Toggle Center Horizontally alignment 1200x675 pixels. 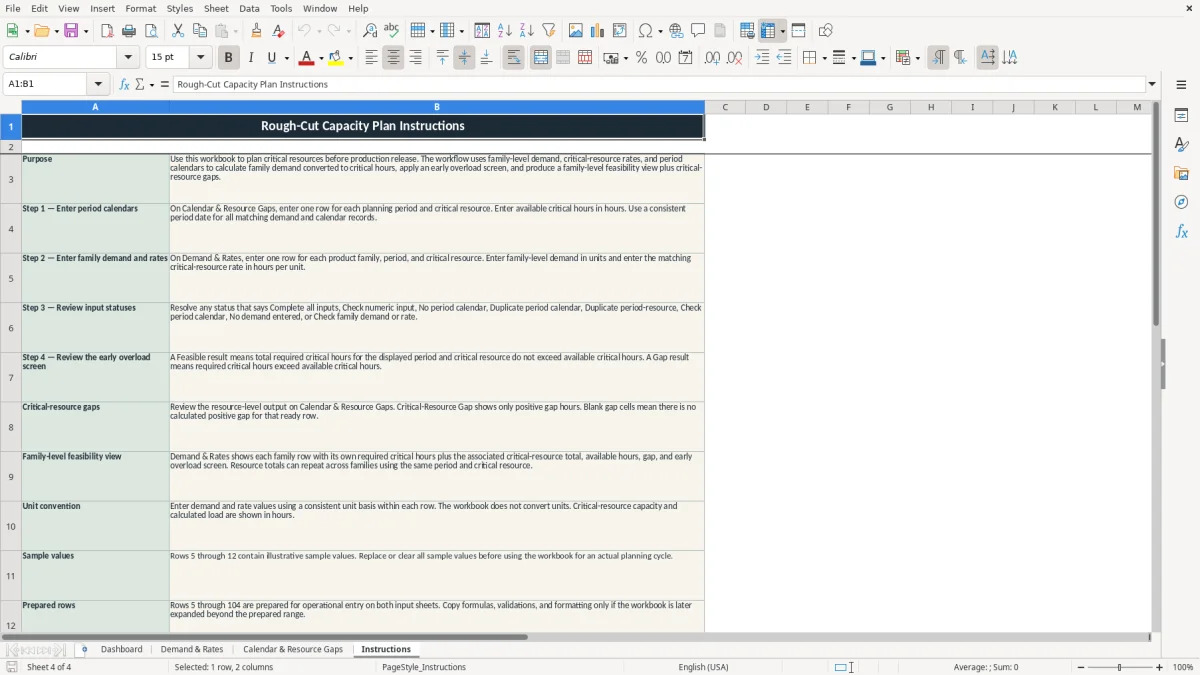click(x=393, y=58)
